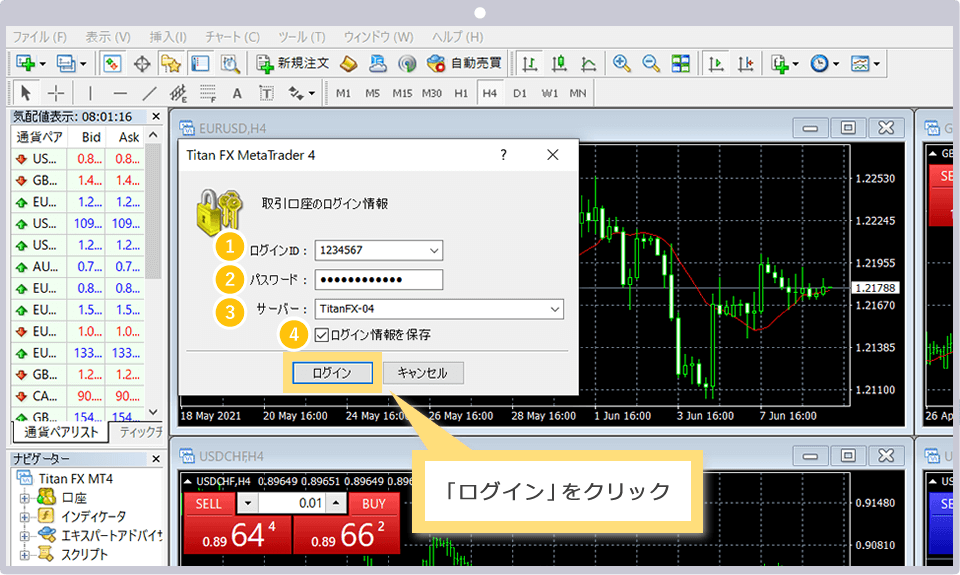Select the text A tool
Image resolution: width=960 pixels, height=575 pixels.
click(237, 93)
